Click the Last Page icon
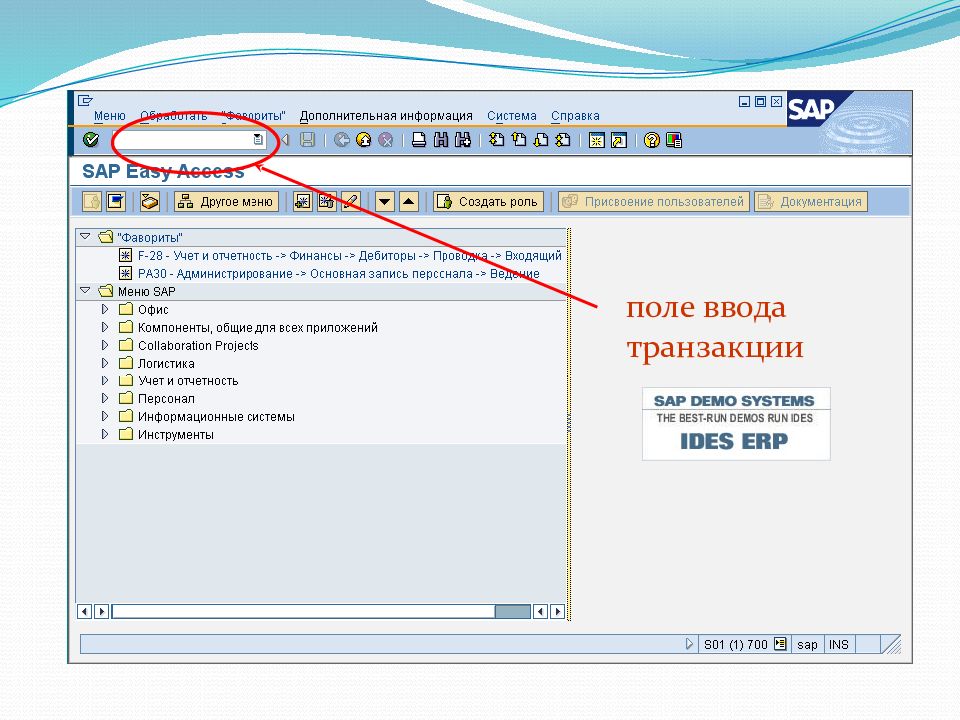960x720 pixels. click(563, 140)
